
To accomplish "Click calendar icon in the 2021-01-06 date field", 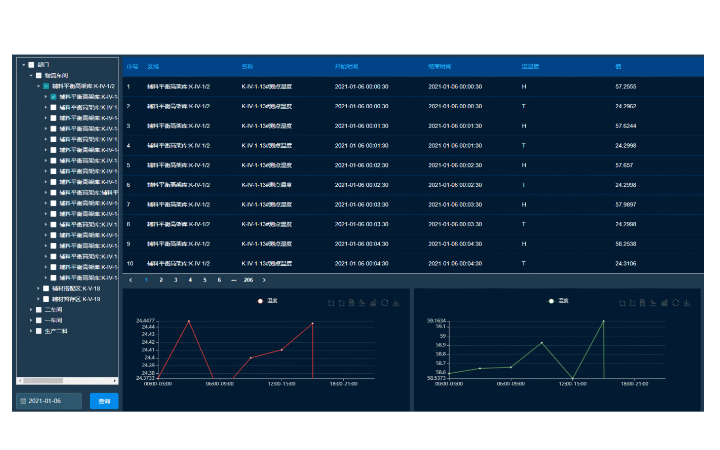I will (x=23, y=401).
